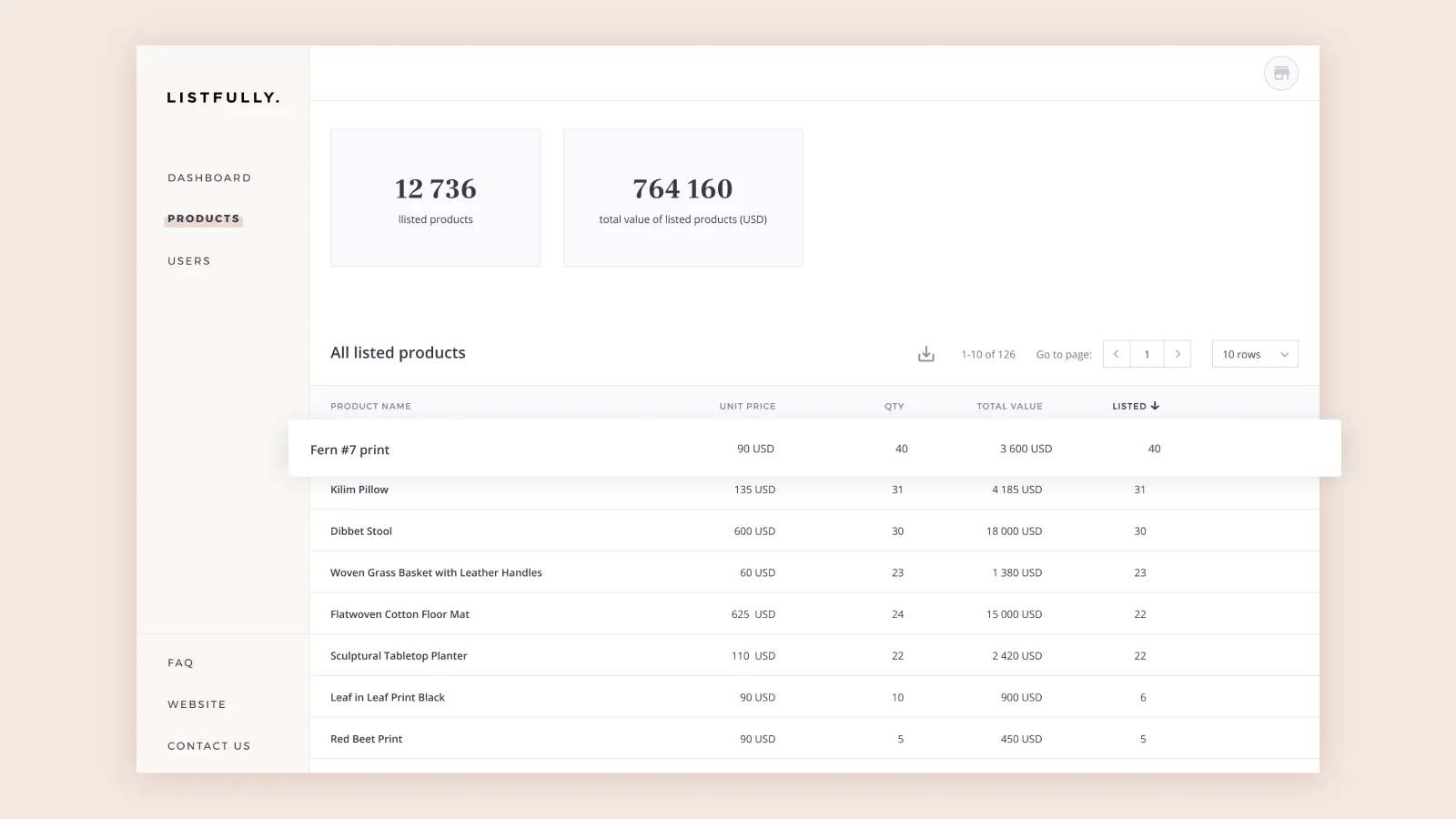1456x819 pixels.
Task: Sort by Unit Price column header
Action: pos(747,406)
